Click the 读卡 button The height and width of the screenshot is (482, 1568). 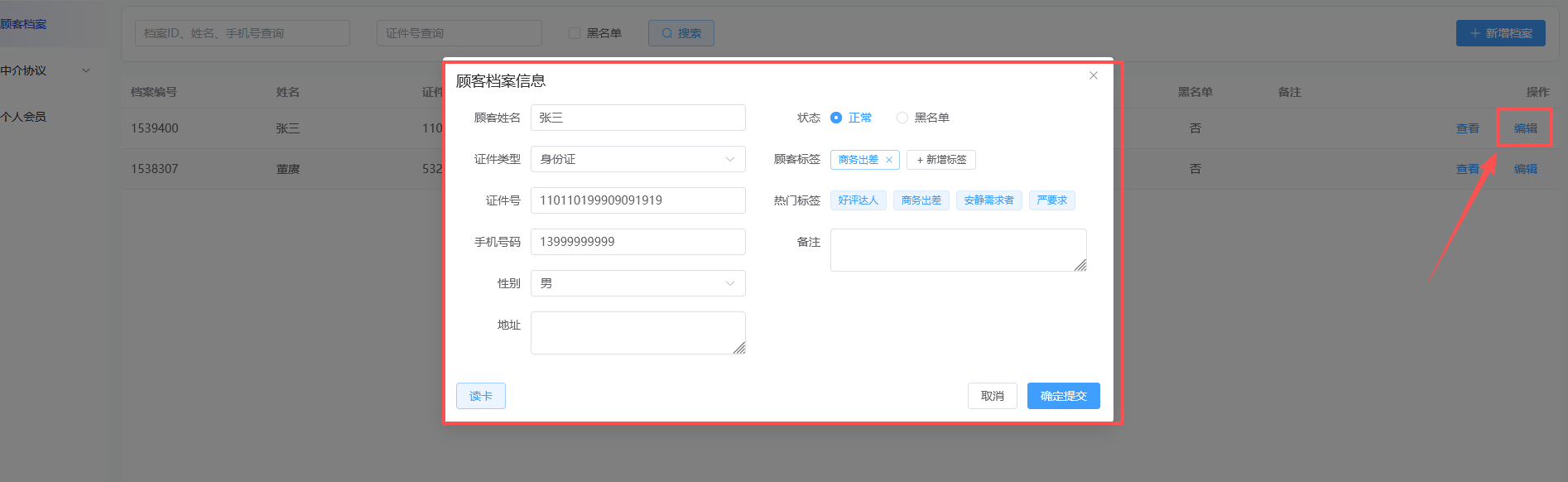point(481,396)
